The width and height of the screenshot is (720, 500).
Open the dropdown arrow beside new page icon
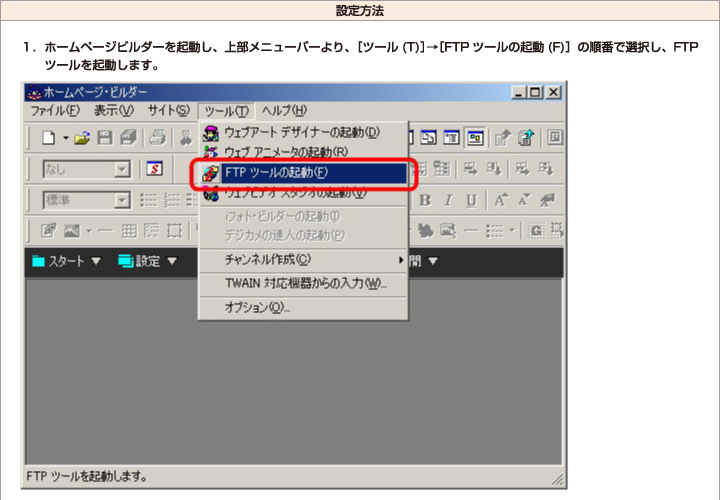65,138
